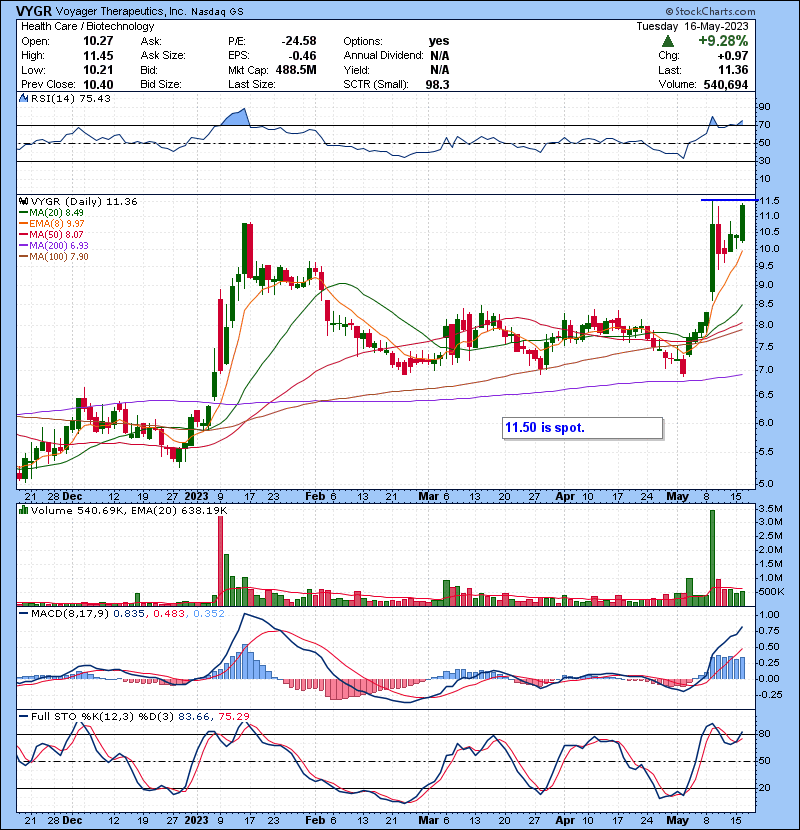800x830 pixels.
Task: Click the Chg value +0.97
Action: (733, 56)
